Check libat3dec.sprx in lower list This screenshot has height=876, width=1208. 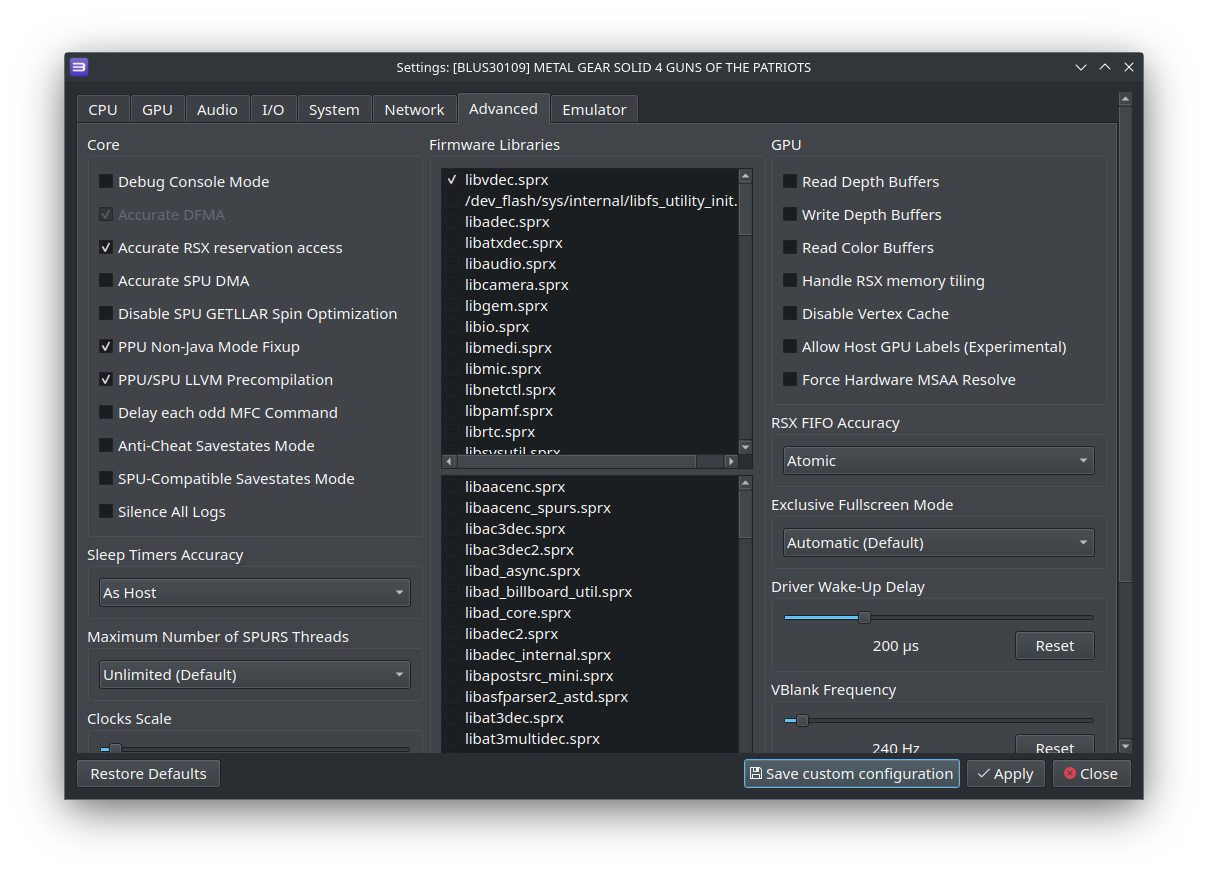tap(452, 718)
